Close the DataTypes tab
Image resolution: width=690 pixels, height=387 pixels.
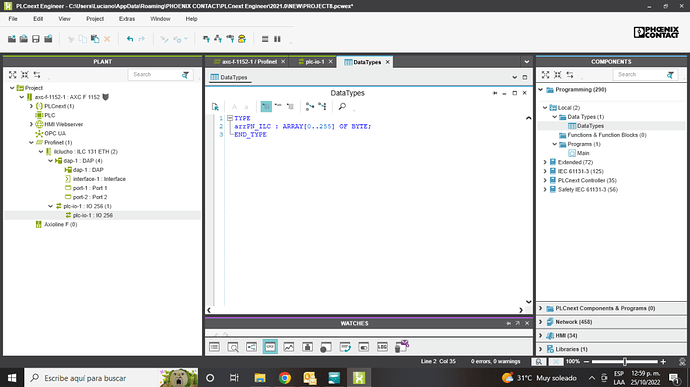[x=388, y=62]
